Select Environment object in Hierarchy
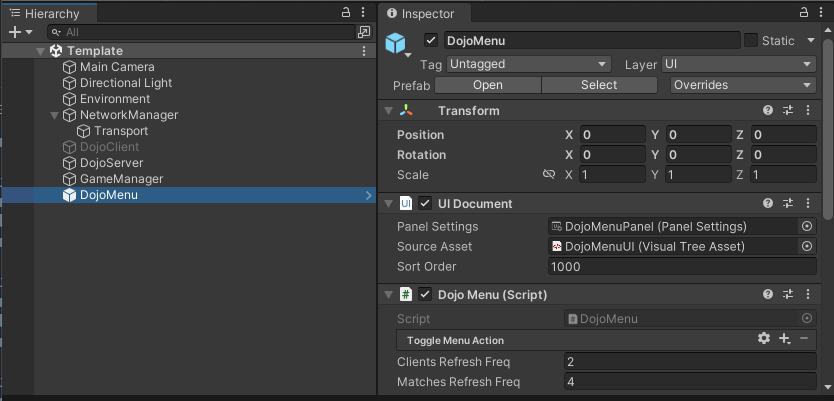Viewport: 834px width, 401px height. point(115,99)
